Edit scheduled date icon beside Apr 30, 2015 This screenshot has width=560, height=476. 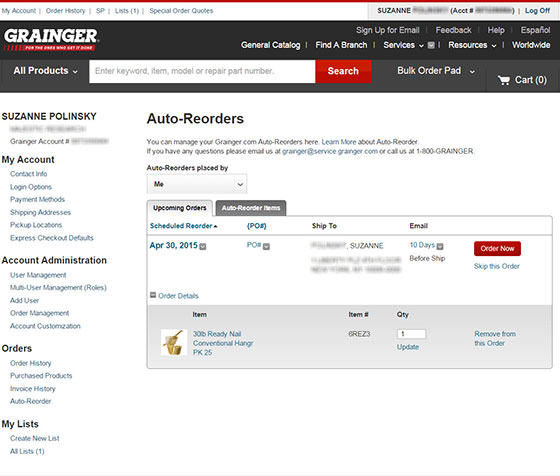point(202,246)
